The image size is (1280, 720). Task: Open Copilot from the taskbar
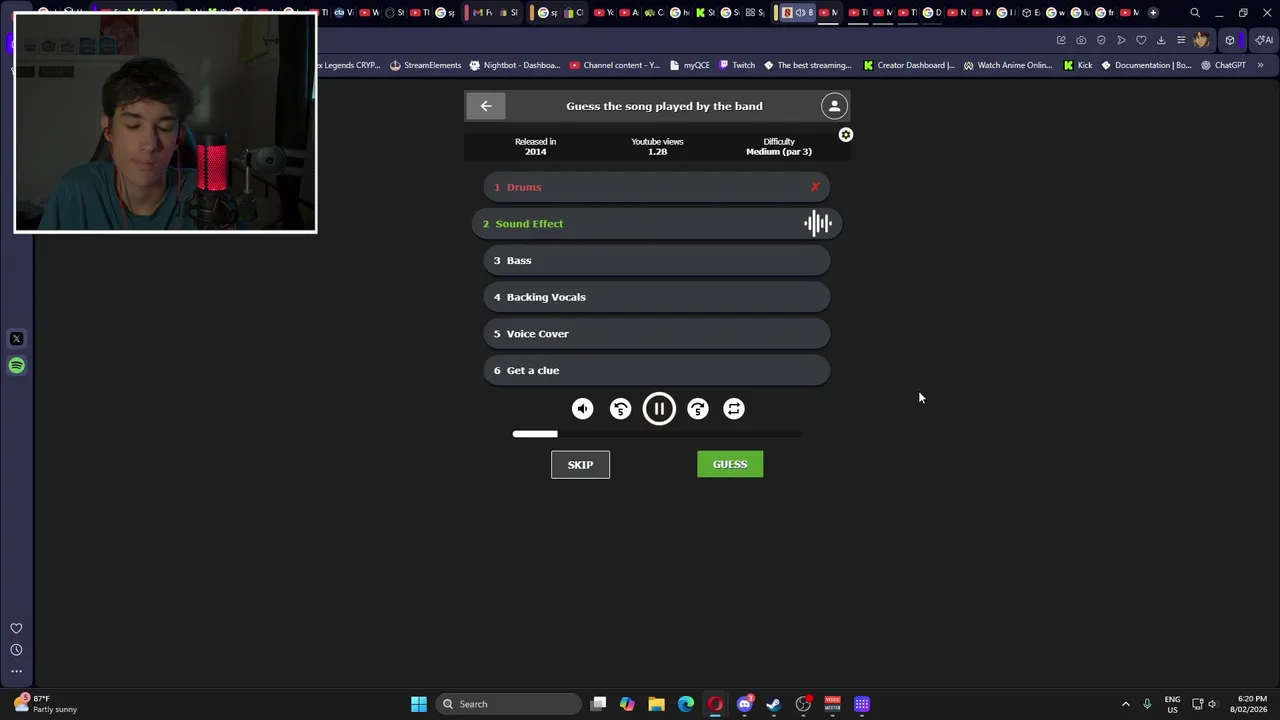click(x=627, y=704)
